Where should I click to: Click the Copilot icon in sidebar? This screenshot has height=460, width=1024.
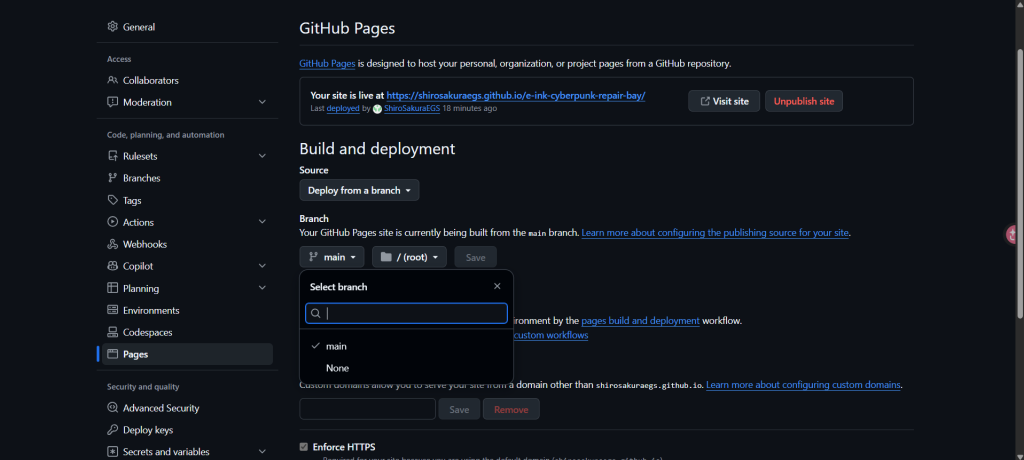(112, 266)
